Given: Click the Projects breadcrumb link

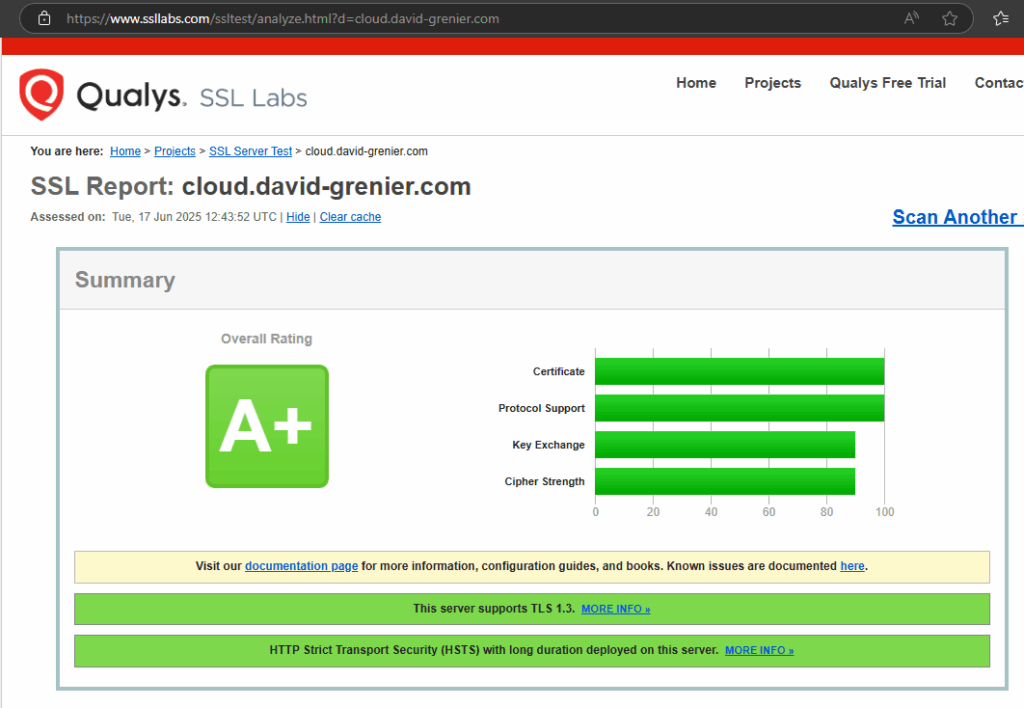Looking at the screenshot, I should coord(175,151).
